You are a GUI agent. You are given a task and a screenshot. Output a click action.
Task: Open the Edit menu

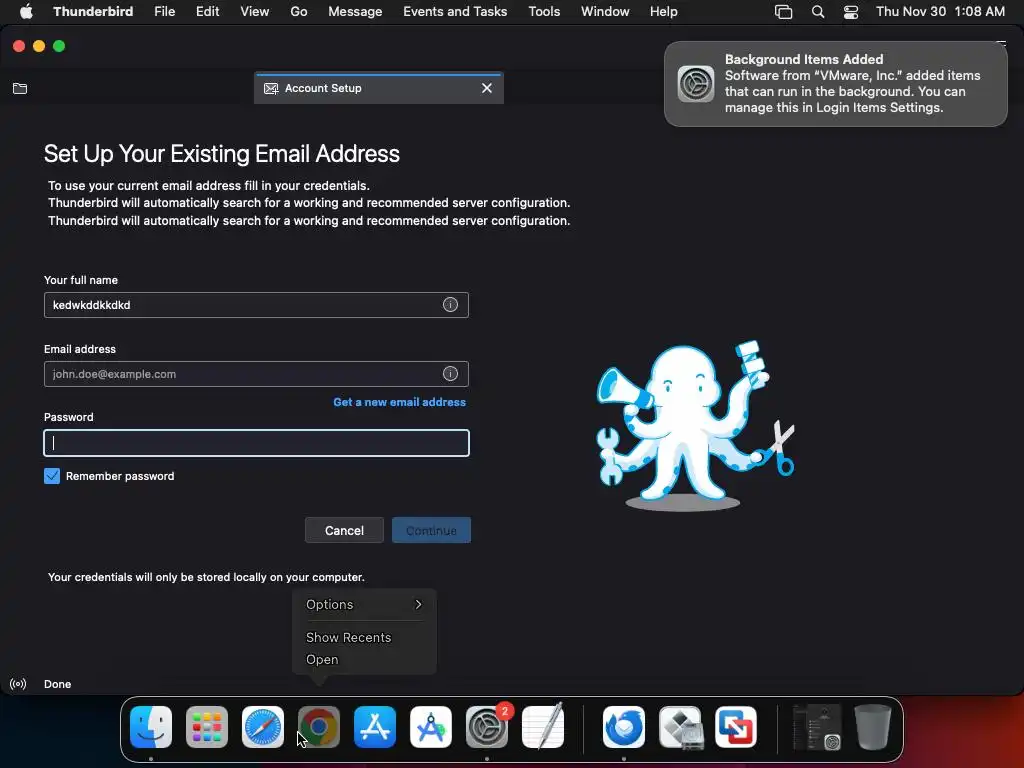coord(208,12)
